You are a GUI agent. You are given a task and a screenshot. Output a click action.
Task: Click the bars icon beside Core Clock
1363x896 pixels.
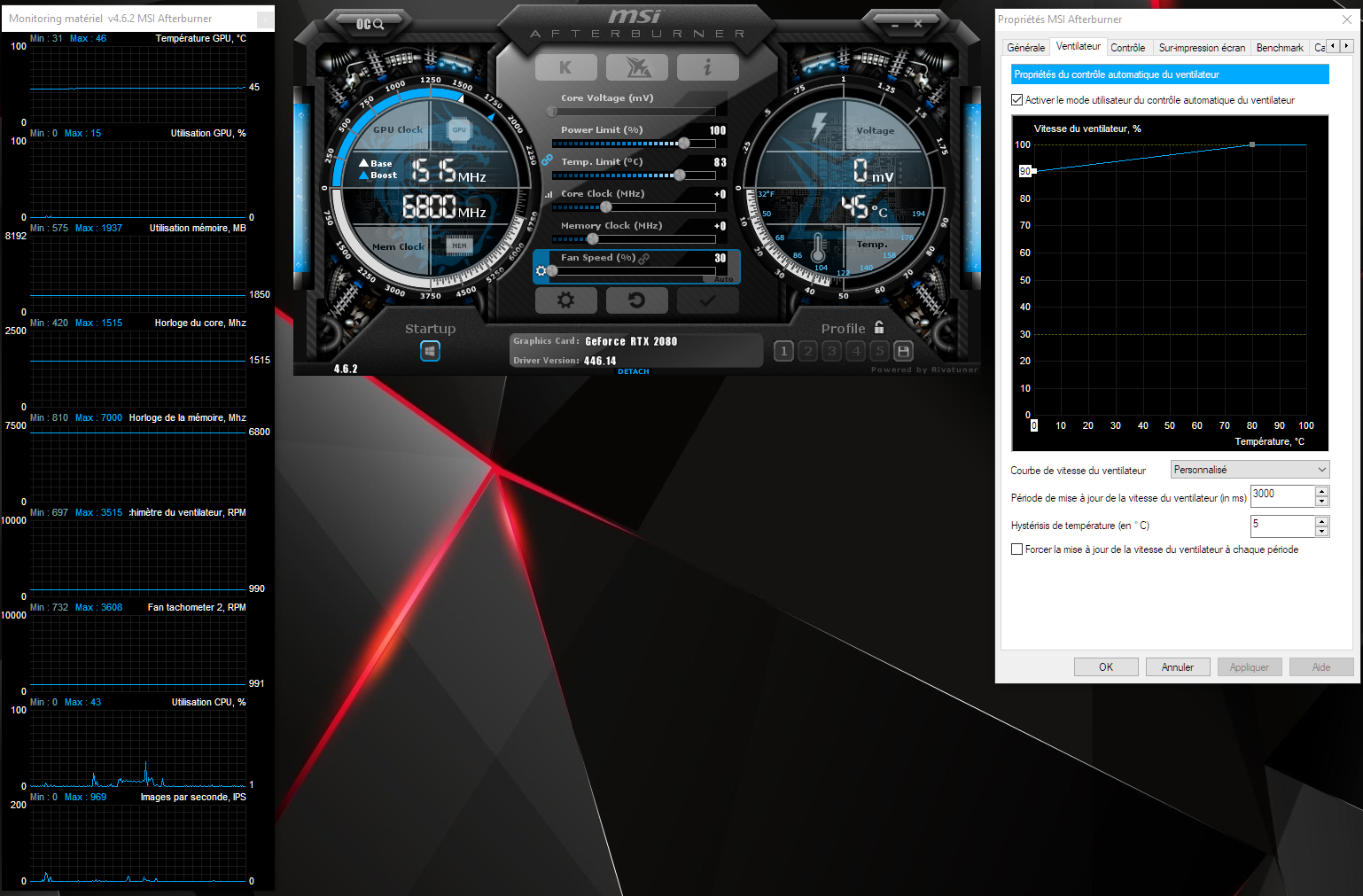[549, 194]
